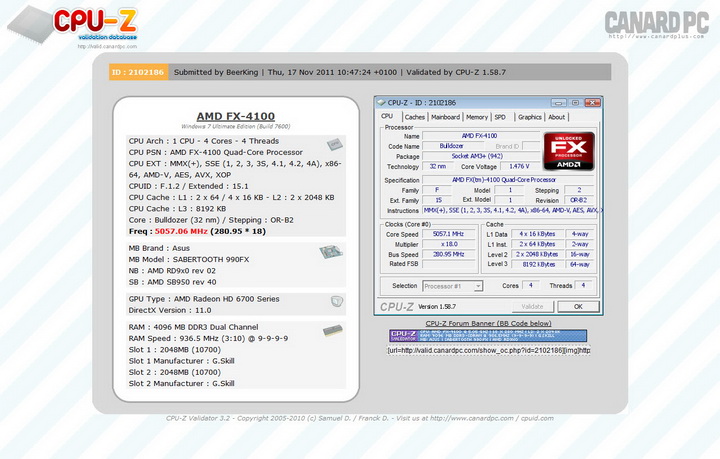Switch to the About tab
The height and width of the screenshot is (459, 720).
(557, 117)
